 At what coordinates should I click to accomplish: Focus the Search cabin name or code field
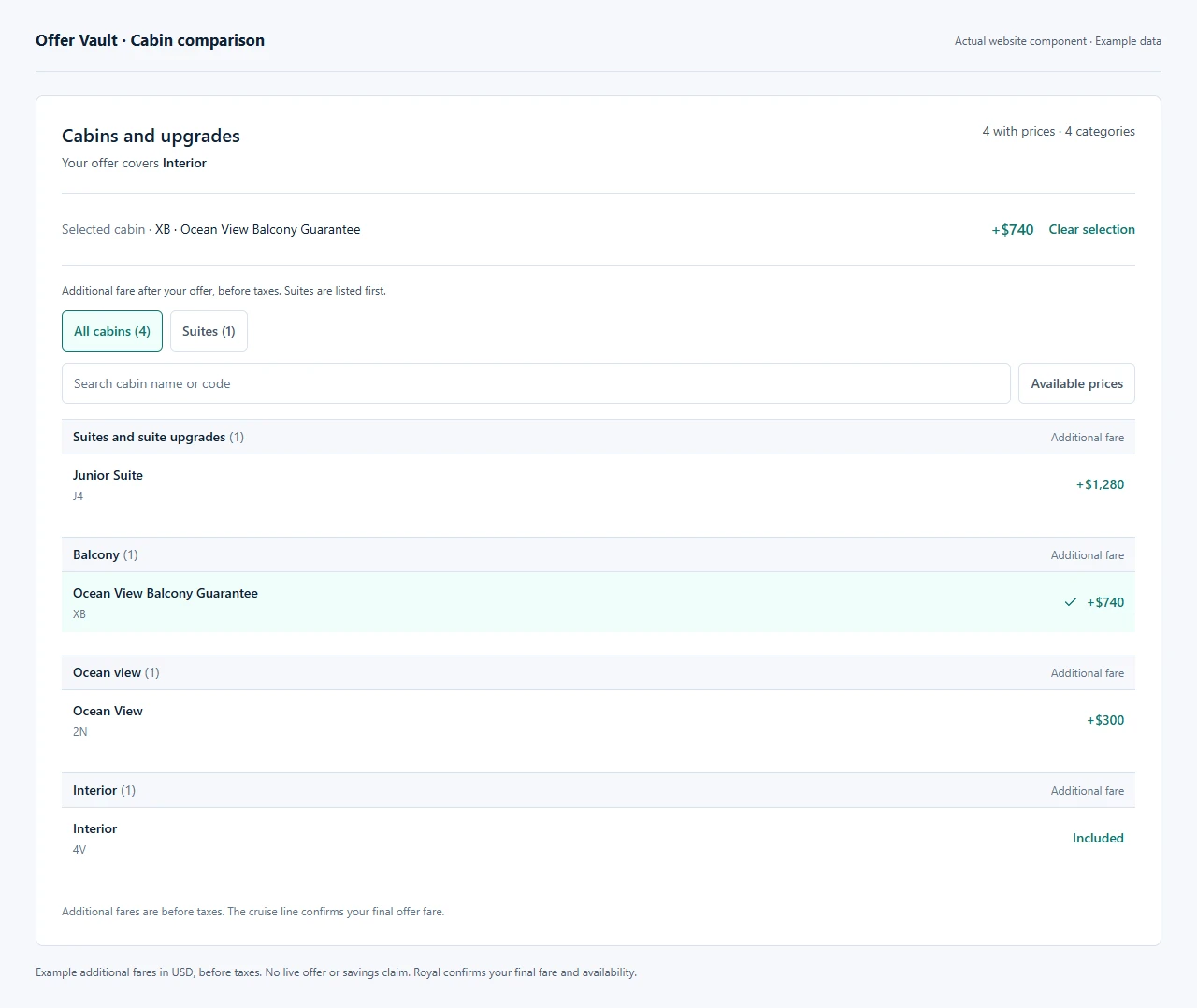tap(536, 383)
